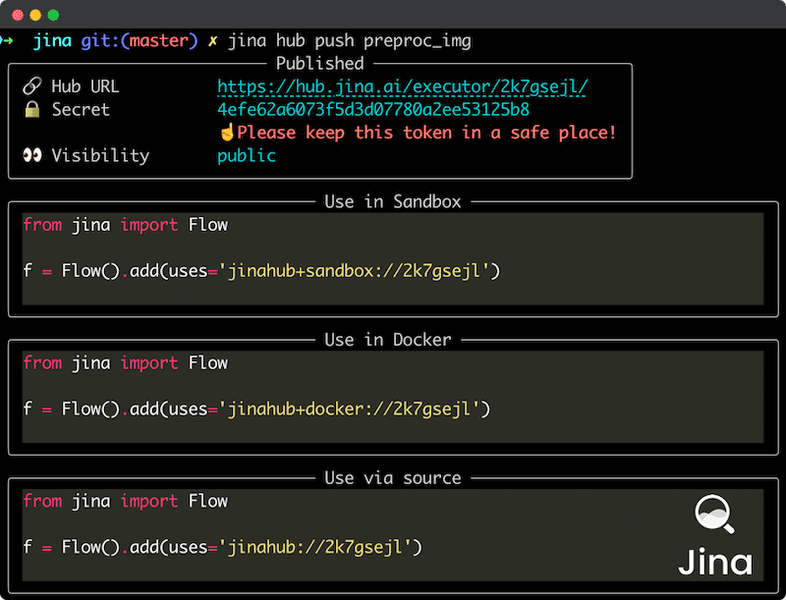Click 'from jina import Flow' in the source block

[125, 501]
